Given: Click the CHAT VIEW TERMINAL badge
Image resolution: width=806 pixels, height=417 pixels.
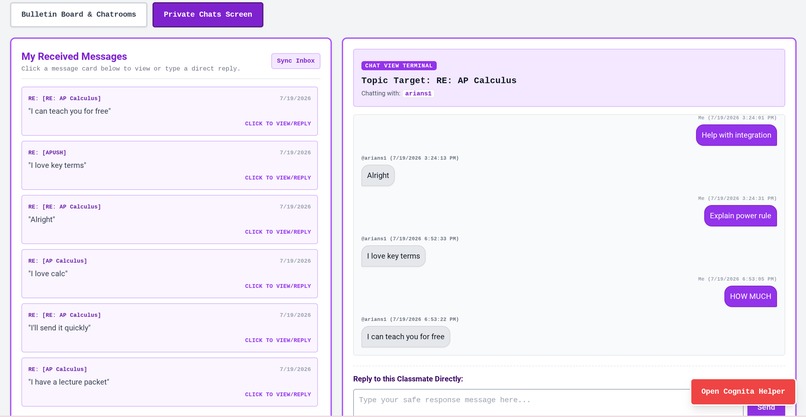Looking at the screenshot, I should pos(399,66).
